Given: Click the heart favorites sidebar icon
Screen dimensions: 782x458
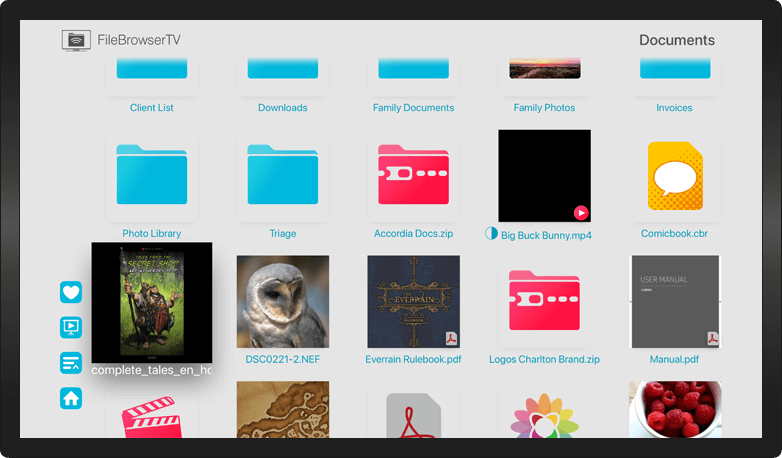Looking at the screenshot, I should point(71,292).
